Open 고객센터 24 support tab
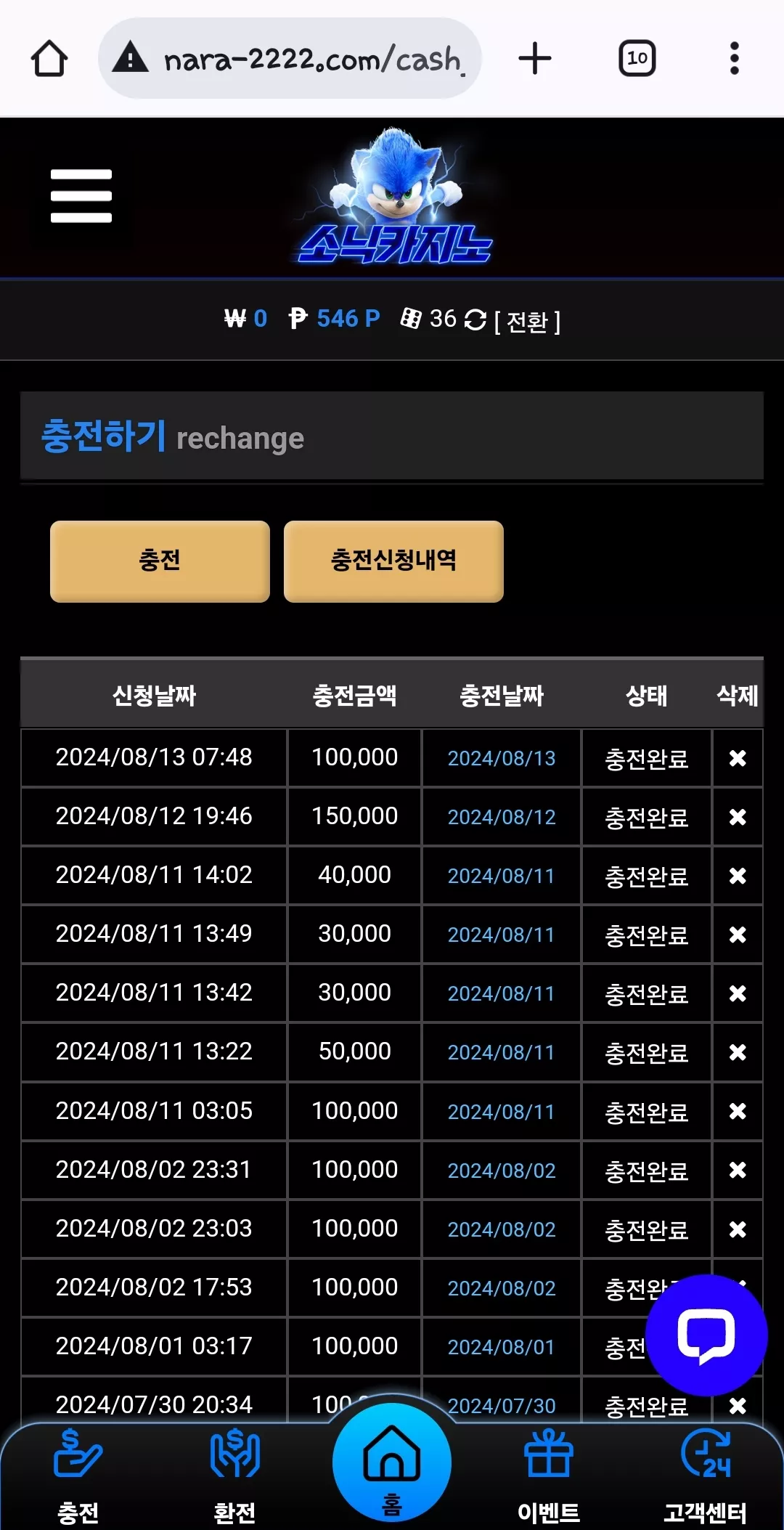Screen dimensions: 784x1530 (706, 1474)
